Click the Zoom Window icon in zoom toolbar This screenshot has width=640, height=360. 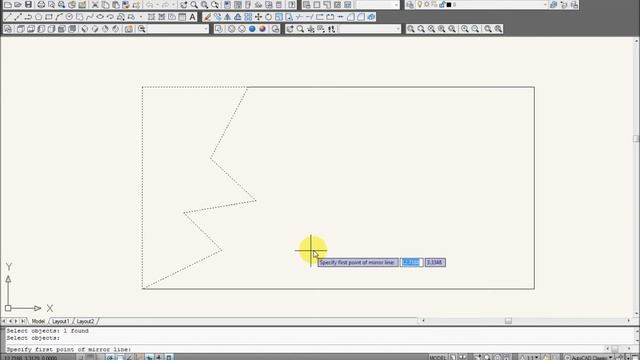pos(411,29)
